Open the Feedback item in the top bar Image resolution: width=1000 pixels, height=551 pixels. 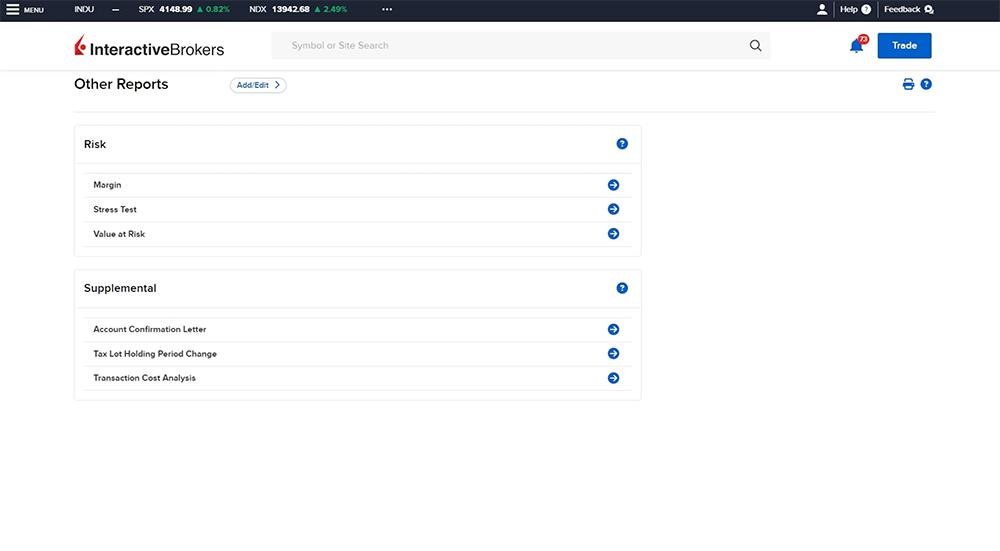click(908, 10)
